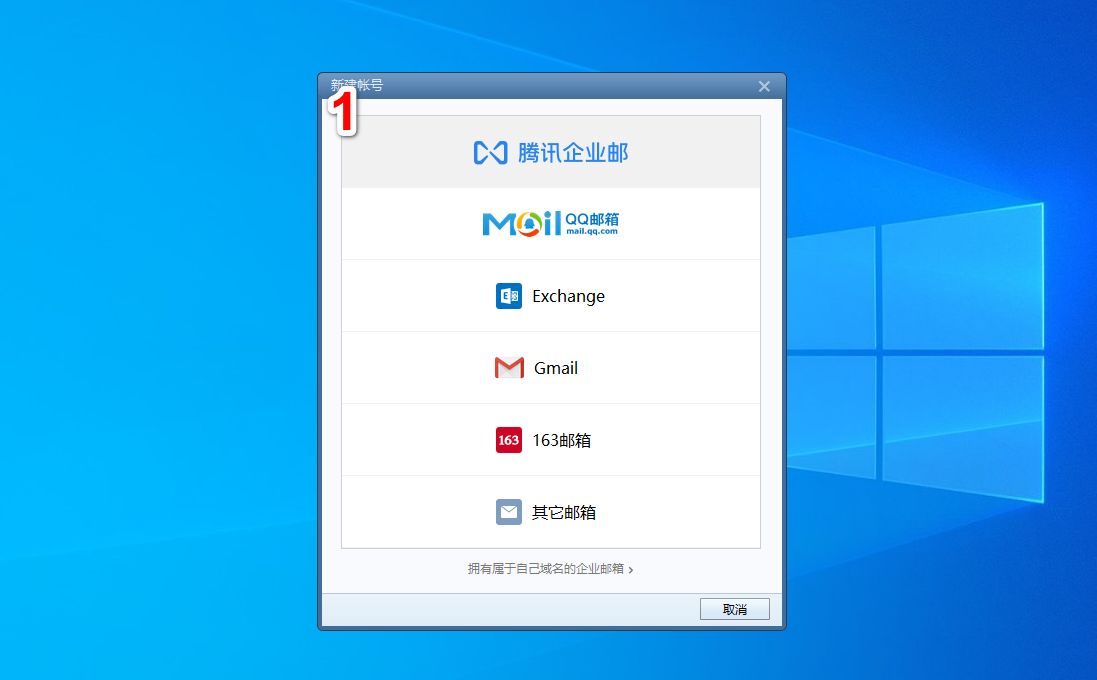The image size is (1097, 680).
Task: Select the 163邮箱 label text
Action: (561, 440)
